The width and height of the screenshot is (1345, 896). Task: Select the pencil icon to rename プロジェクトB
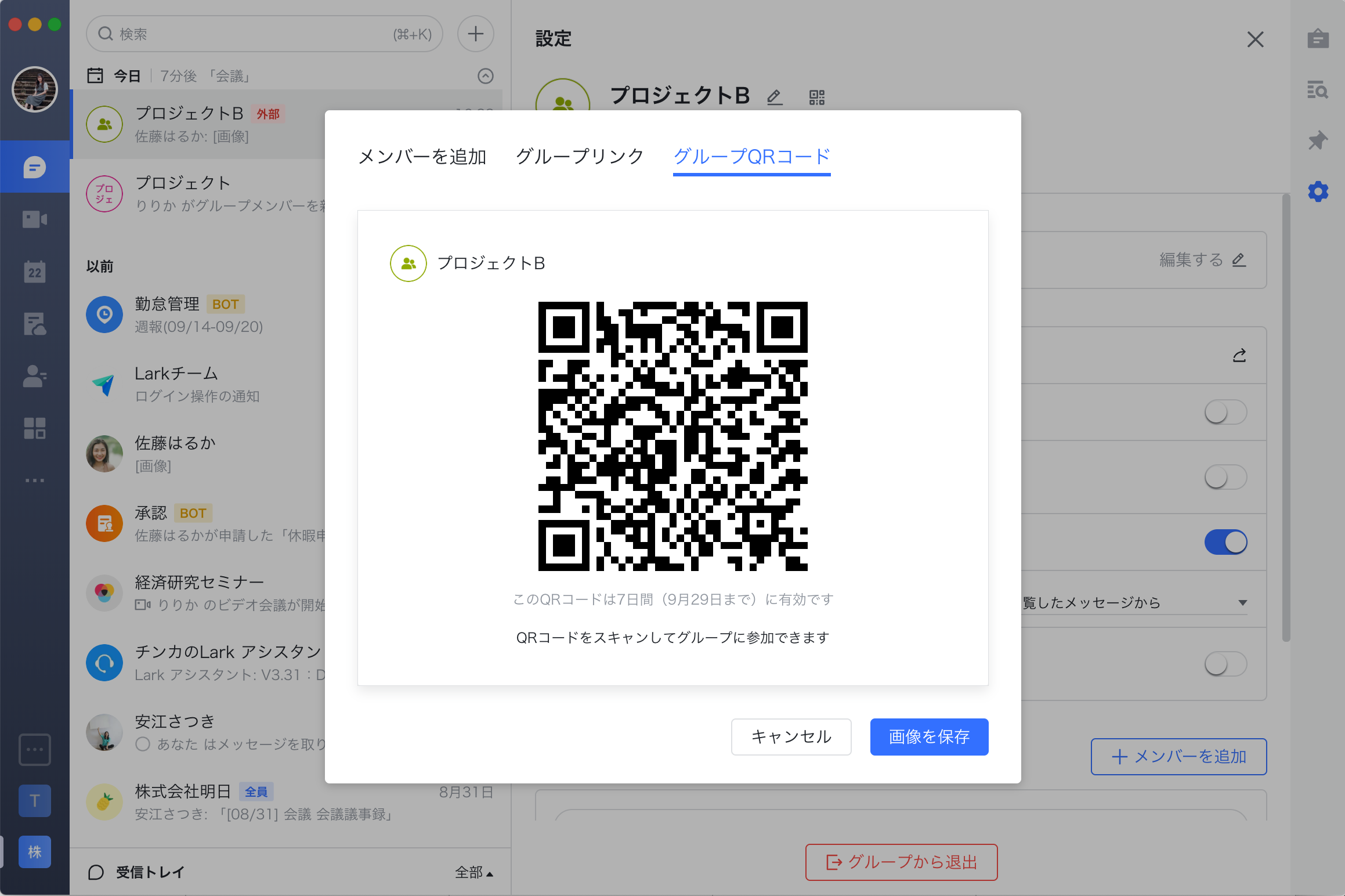pos(774,97)
